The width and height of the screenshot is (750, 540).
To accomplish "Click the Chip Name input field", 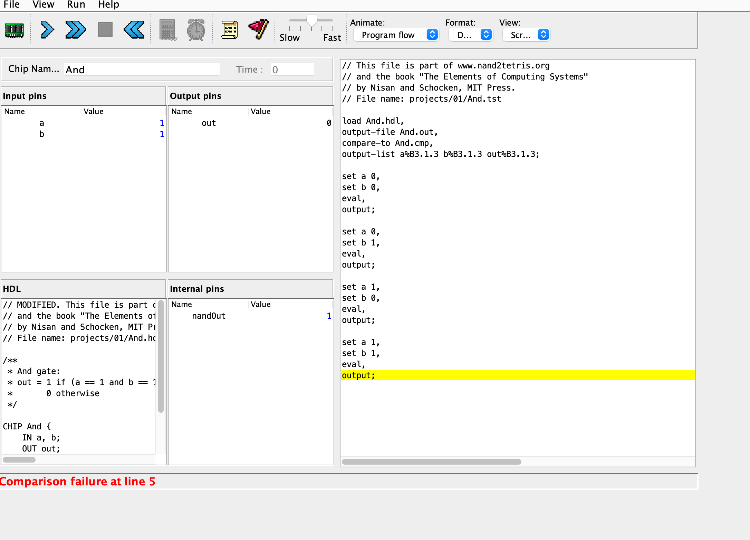I will (x=142, y=70).
